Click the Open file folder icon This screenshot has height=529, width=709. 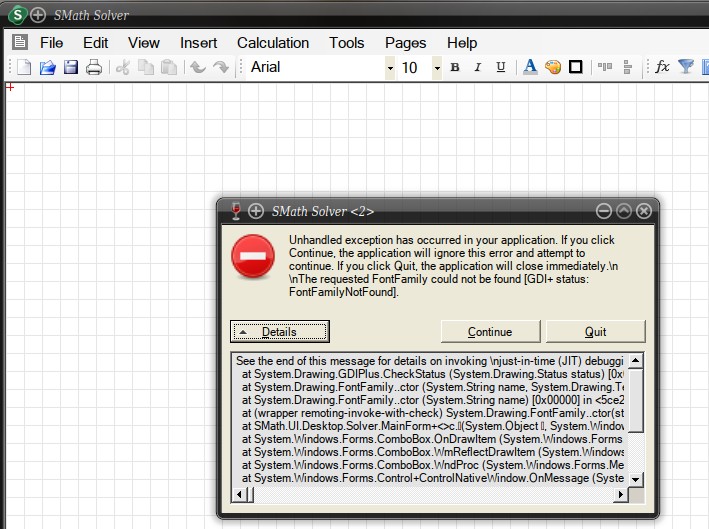tap(47, 67)
